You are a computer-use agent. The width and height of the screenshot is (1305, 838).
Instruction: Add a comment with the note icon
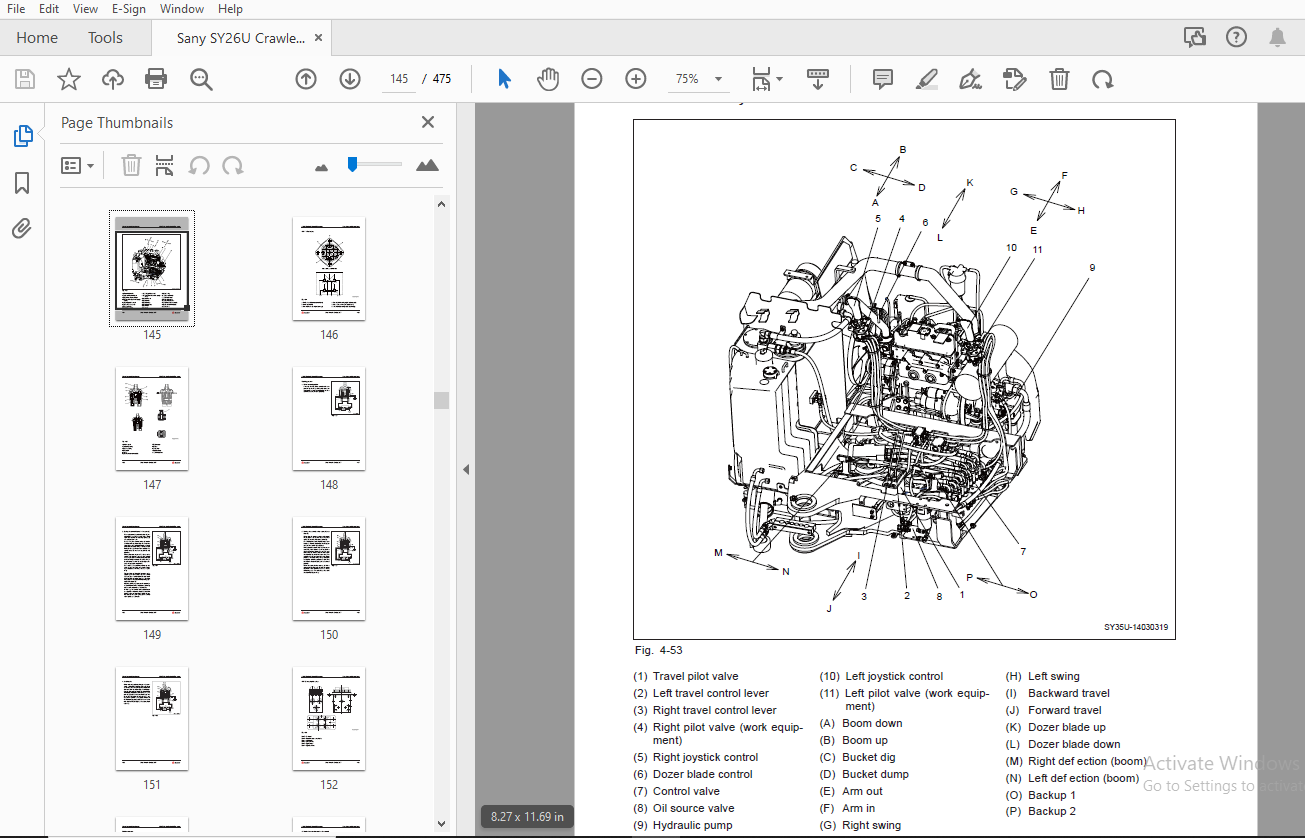click(882, 79)
